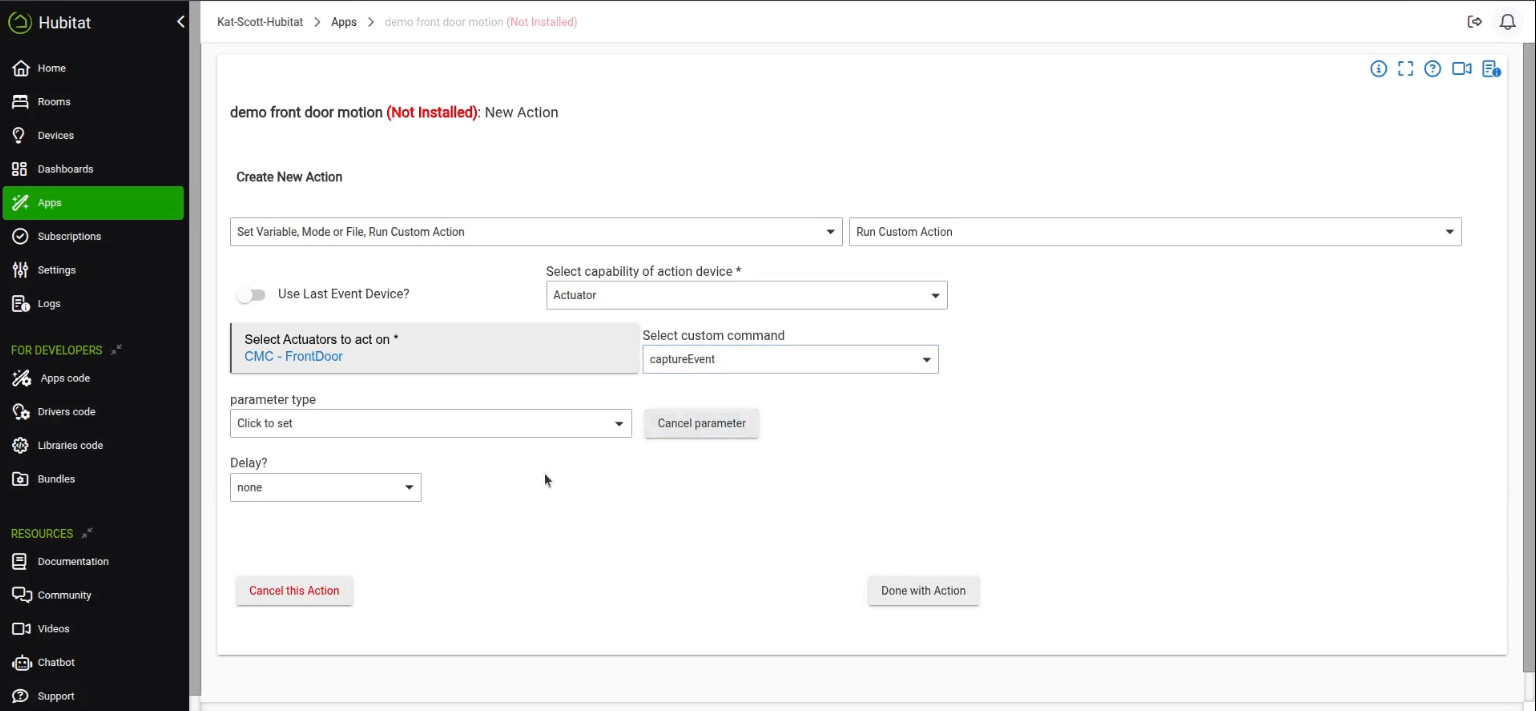1536x711 pixels.
Task: Click the demo front door motion breadcrumb
Action: [480, 22]
